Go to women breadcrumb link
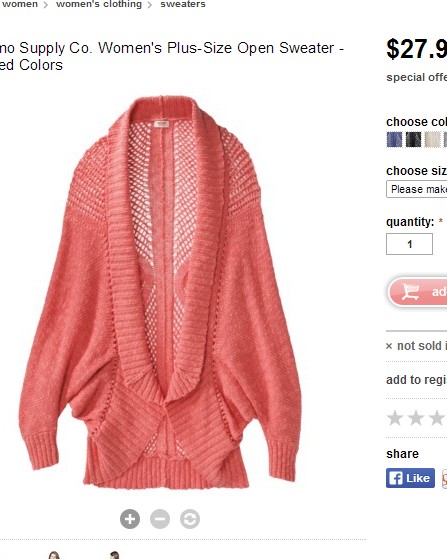 (x=20, y=4)
